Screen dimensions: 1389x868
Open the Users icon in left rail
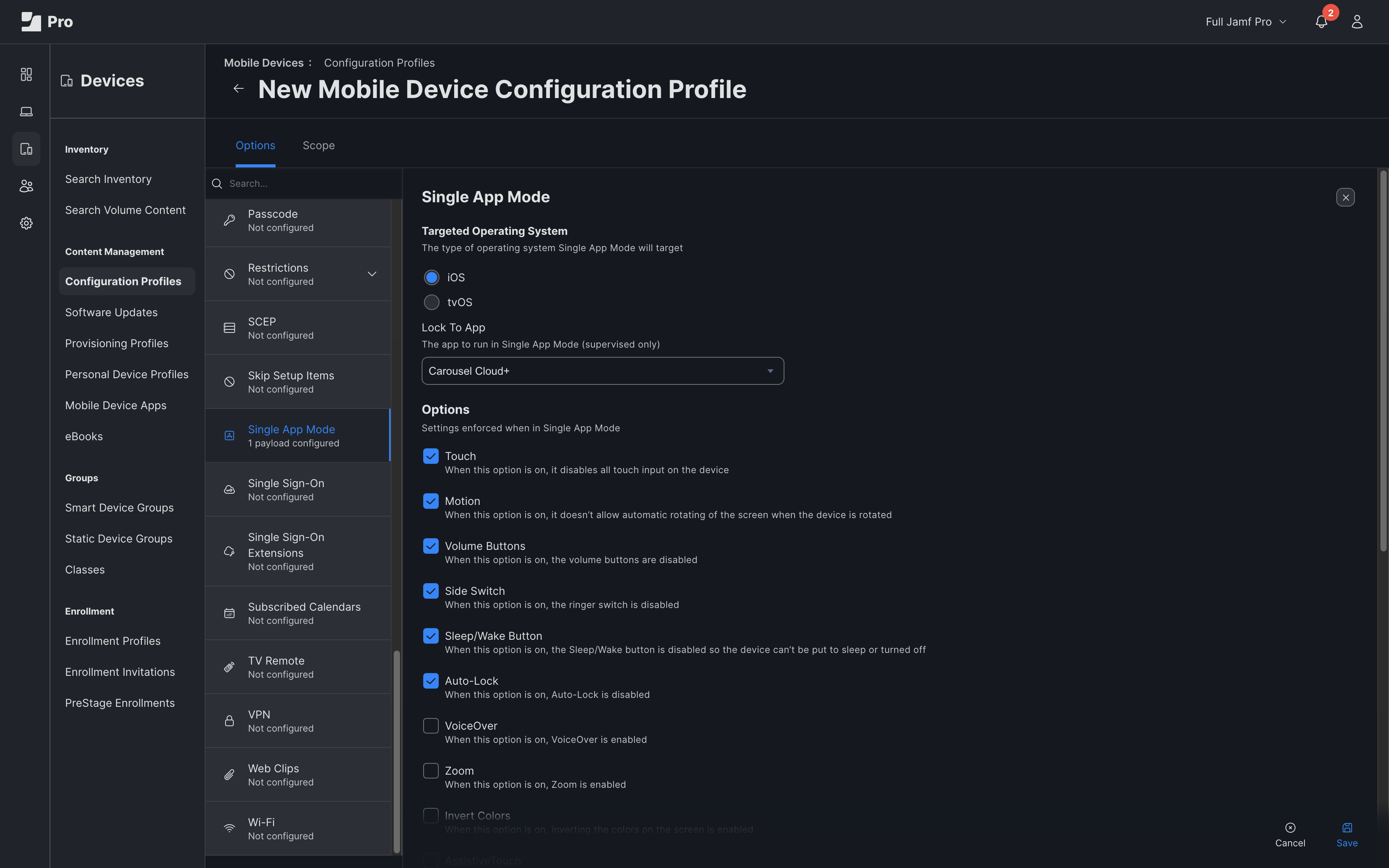(x=26, y=186)
